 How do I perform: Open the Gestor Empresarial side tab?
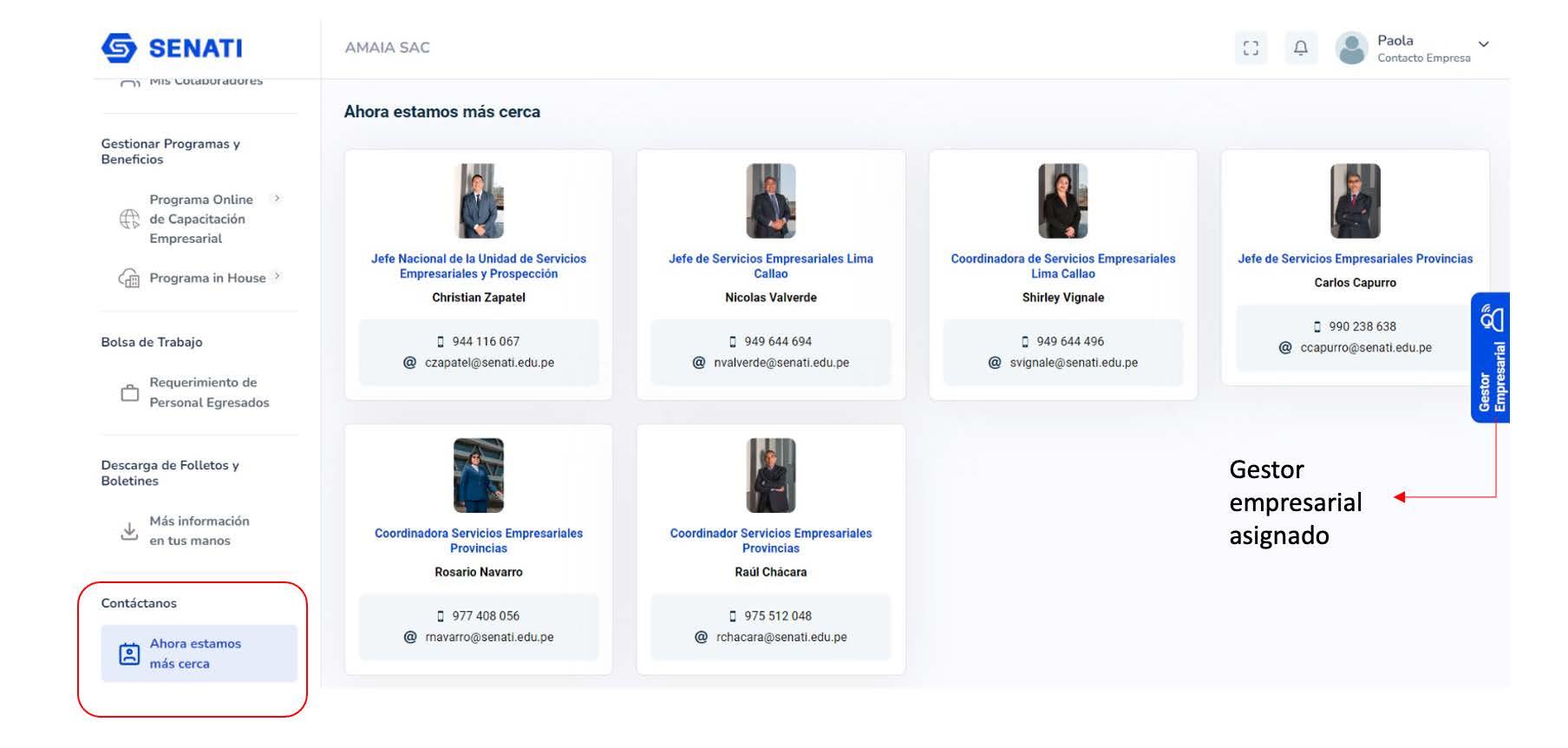coord(1491,358)
